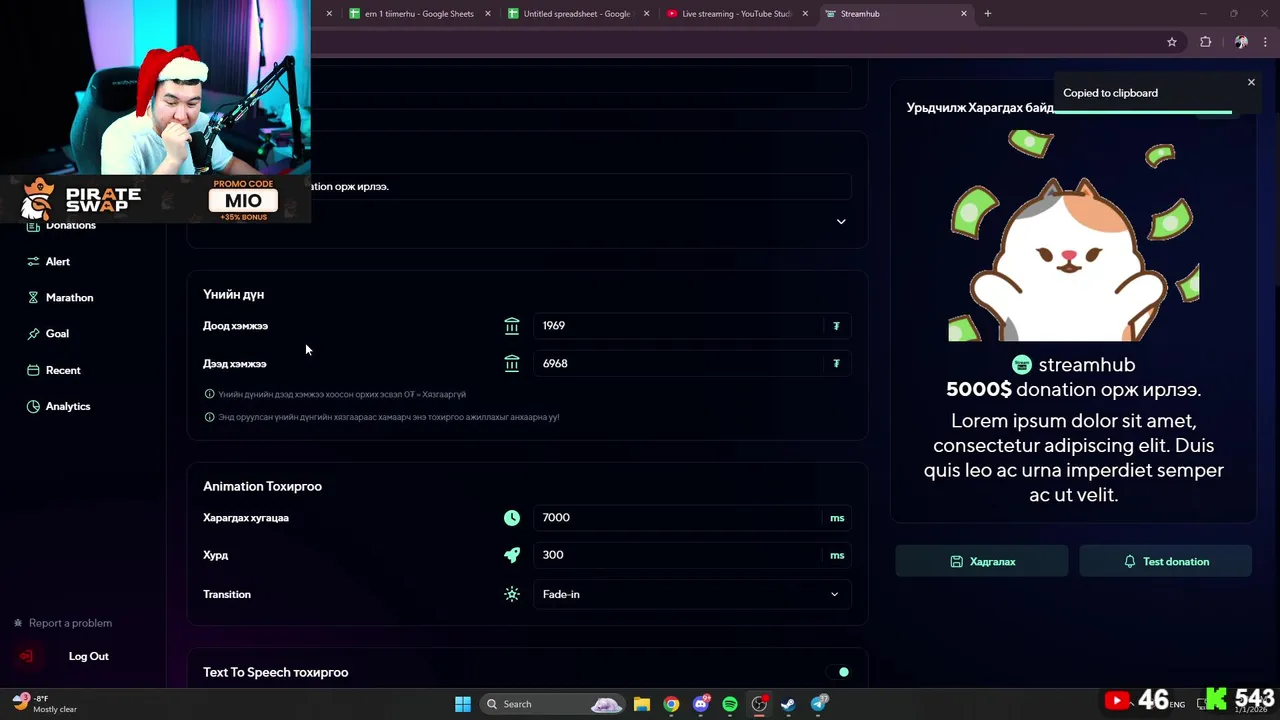Click the rocket icon for speed
The image size is (1280, 720).
pos(512,555)
